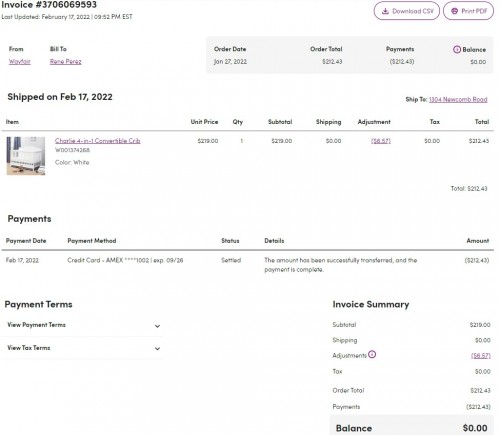Click the printer icon in Print PDF
Viewport: 500px width, 435px height.
[454, 11]
